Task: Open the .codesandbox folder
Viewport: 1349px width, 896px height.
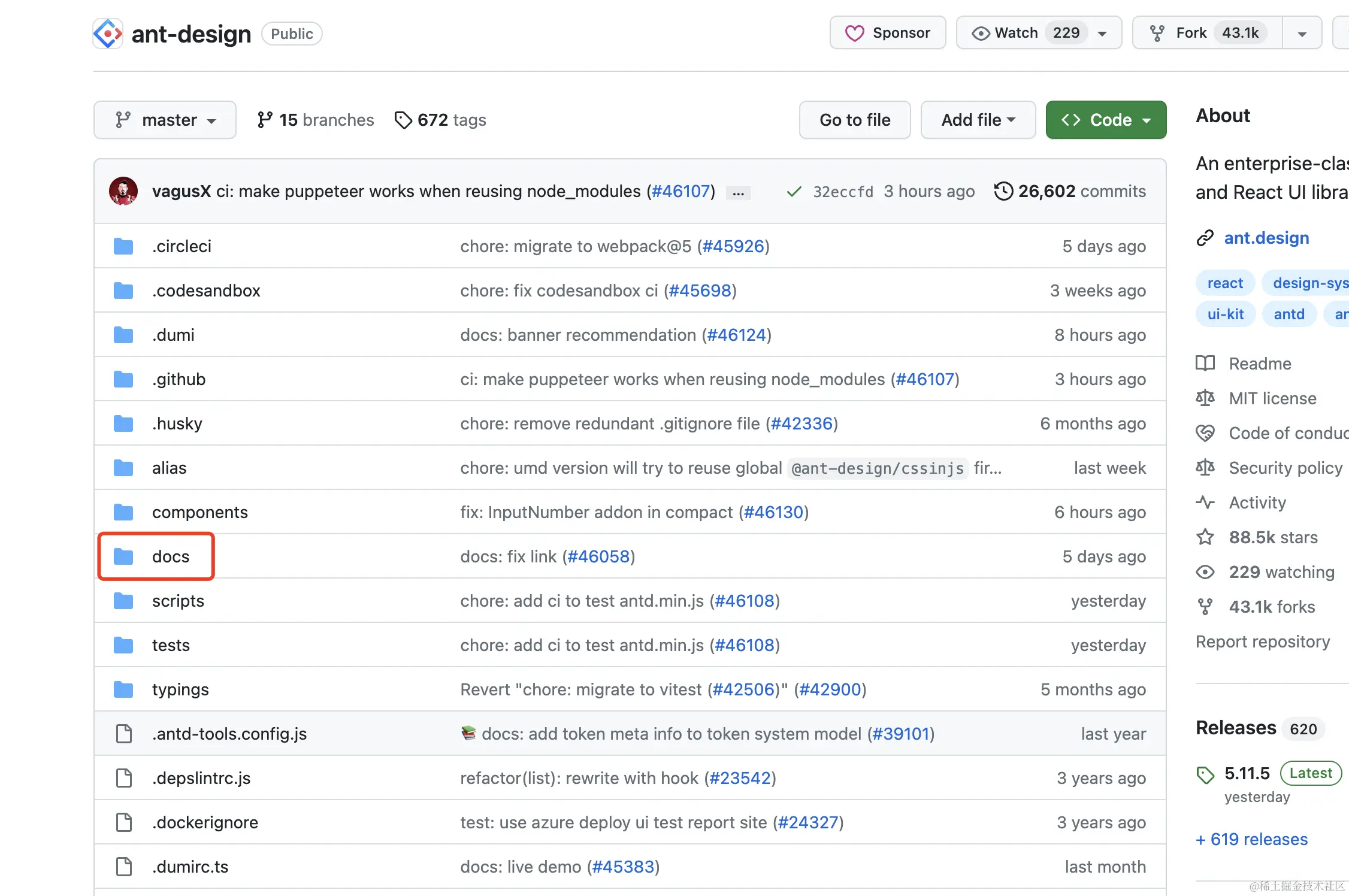Action: point(206,290)
